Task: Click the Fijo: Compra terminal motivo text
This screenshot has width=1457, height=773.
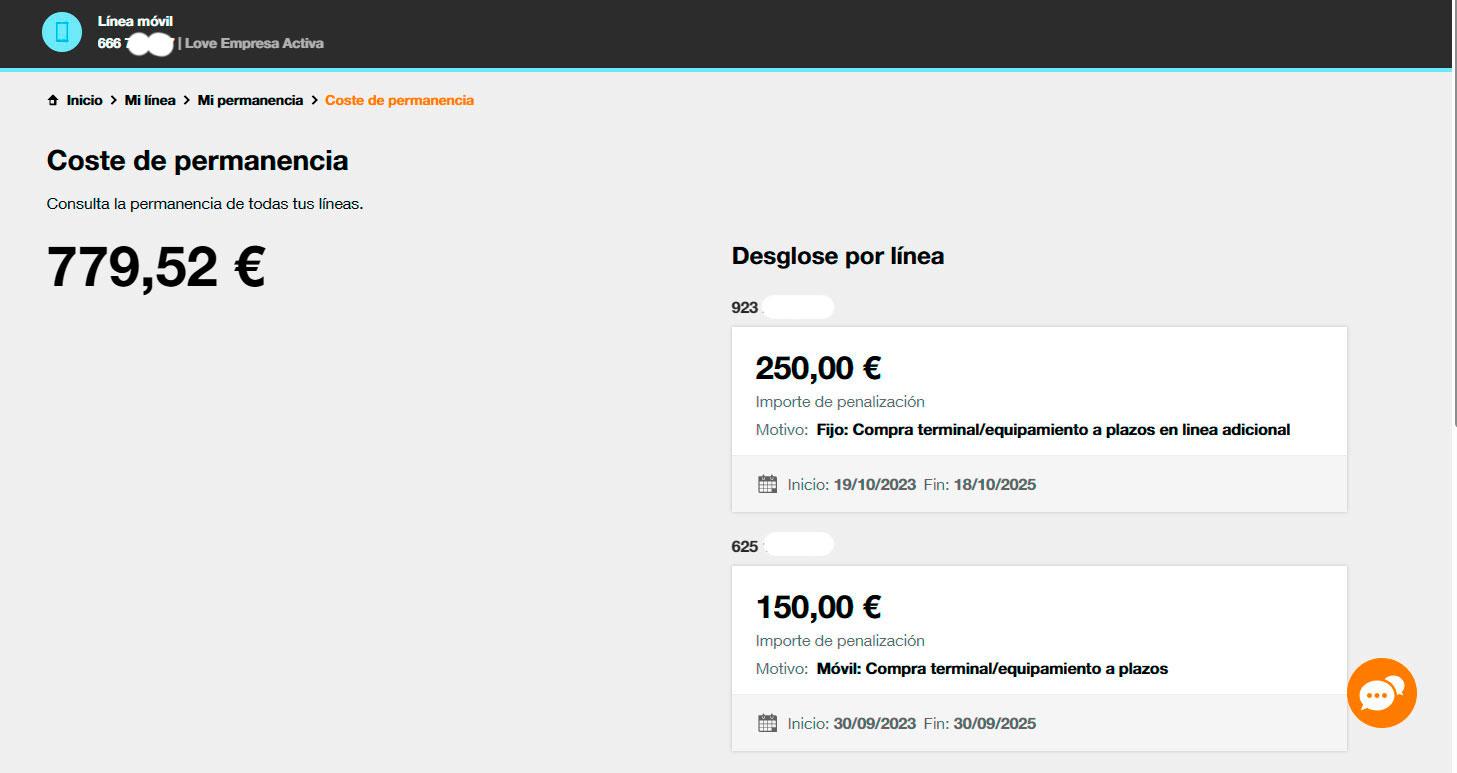Action: coord(1053,429)
